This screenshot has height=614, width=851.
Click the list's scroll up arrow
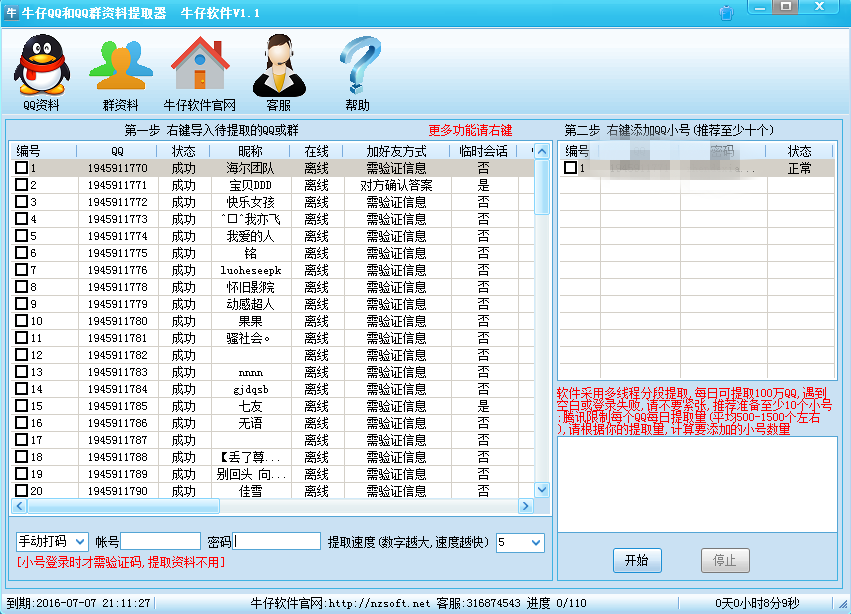pos(542,151)
